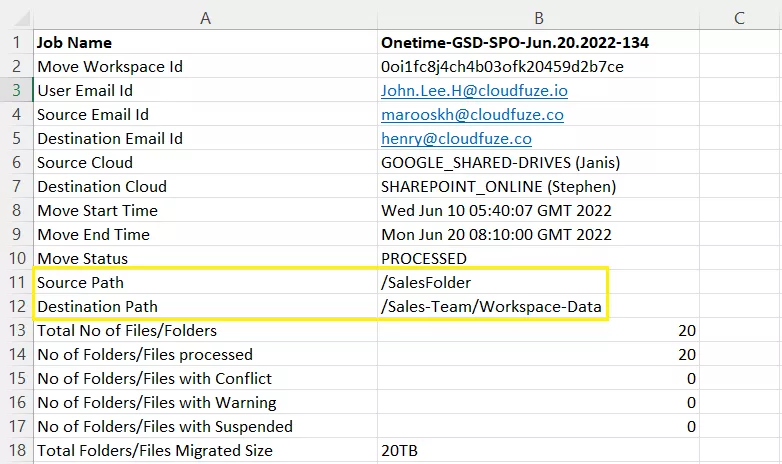Select the value 0 for Files with Conflict
The image size is (782, 464).
point(539,378)
